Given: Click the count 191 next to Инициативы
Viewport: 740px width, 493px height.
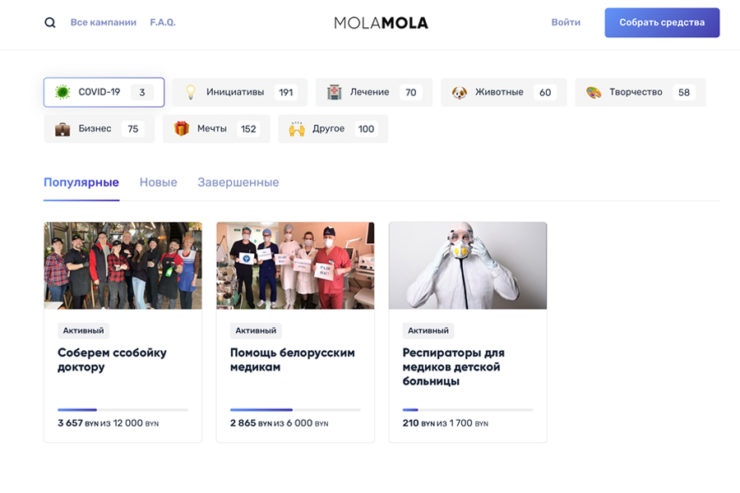Looking at the screenshot, I should click(286, 92).
